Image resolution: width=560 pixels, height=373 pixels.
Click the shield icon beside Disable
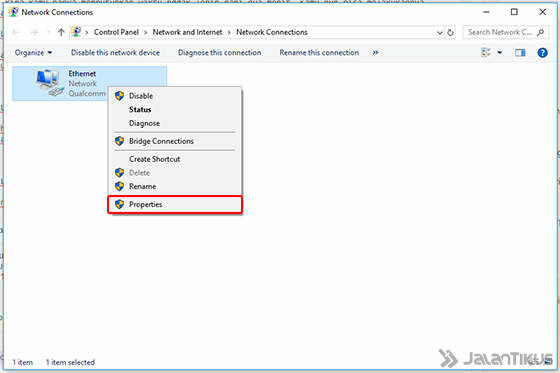point(119,96)
